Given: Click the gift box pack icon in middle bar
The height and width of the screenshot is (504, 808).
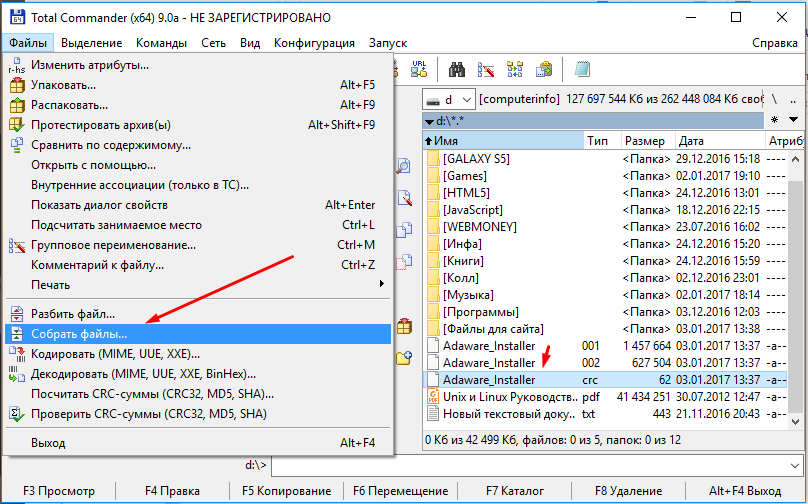Looking at the screenshot, I should tap(404, 326).
